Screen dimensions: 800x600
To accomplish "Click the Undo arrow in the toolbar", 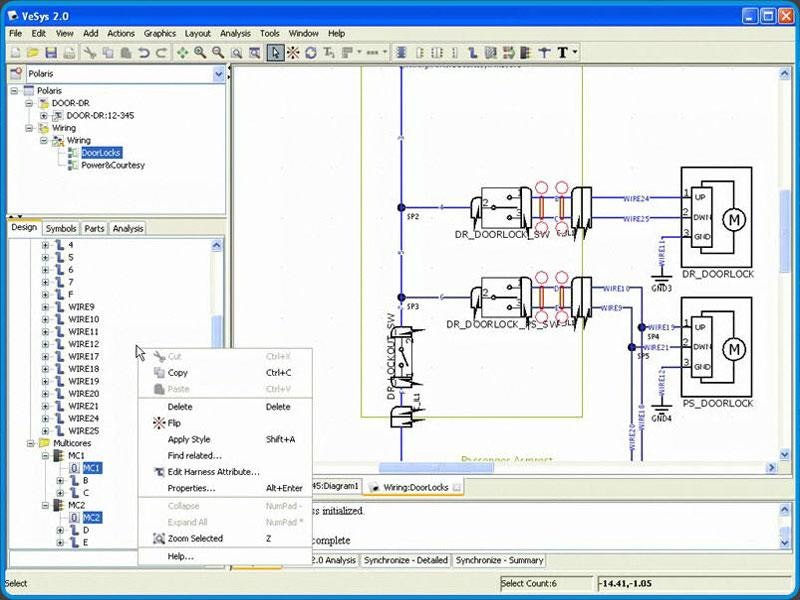I will point(144,52).
